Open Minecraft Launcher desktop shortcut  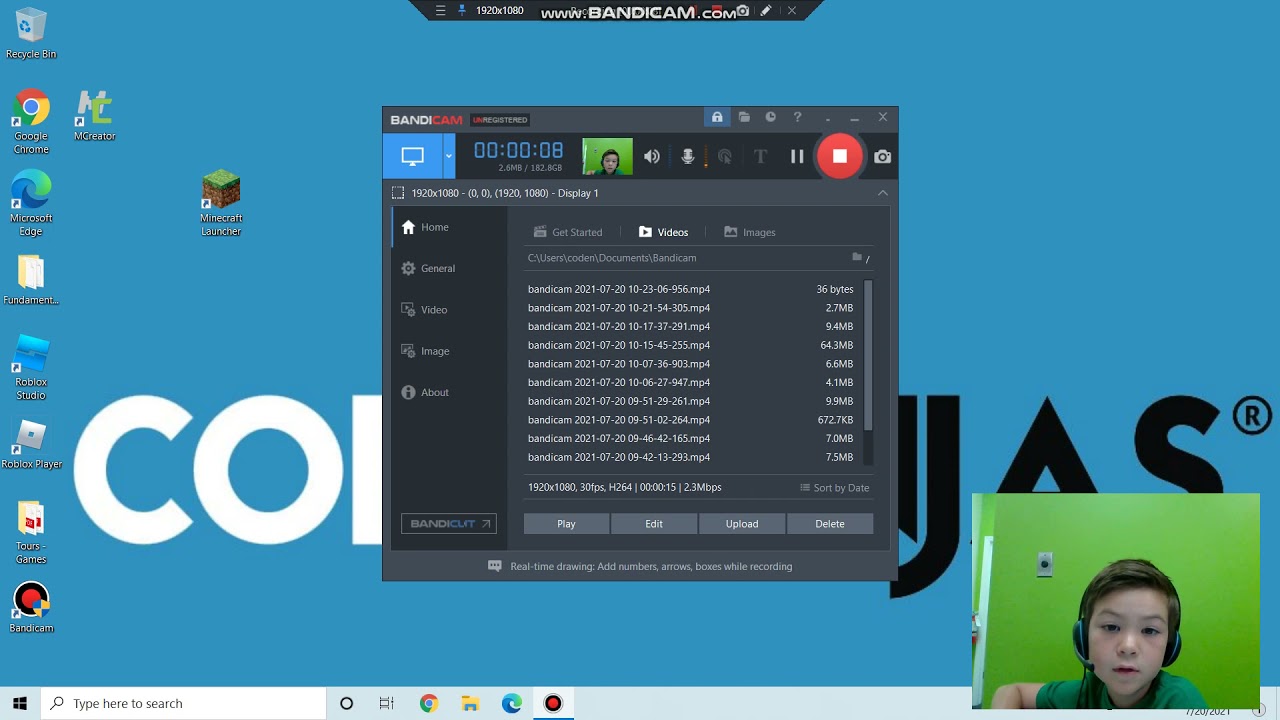point(221,203)
